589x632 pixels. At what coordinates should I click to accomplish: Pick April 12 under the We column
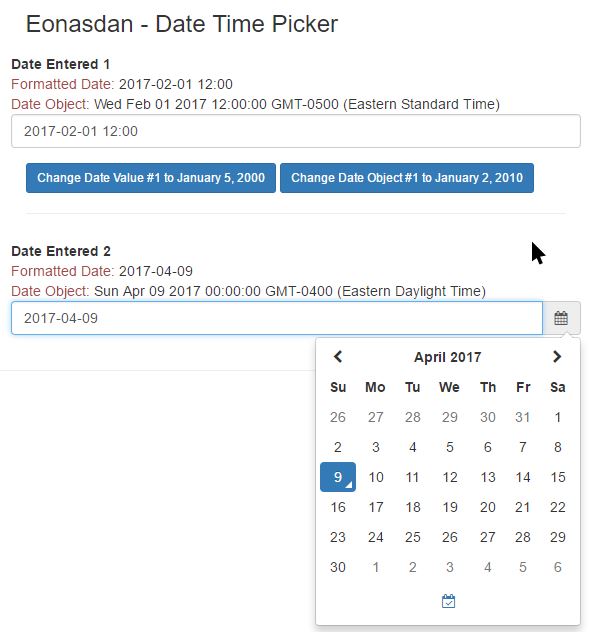(x=450, y=477)
